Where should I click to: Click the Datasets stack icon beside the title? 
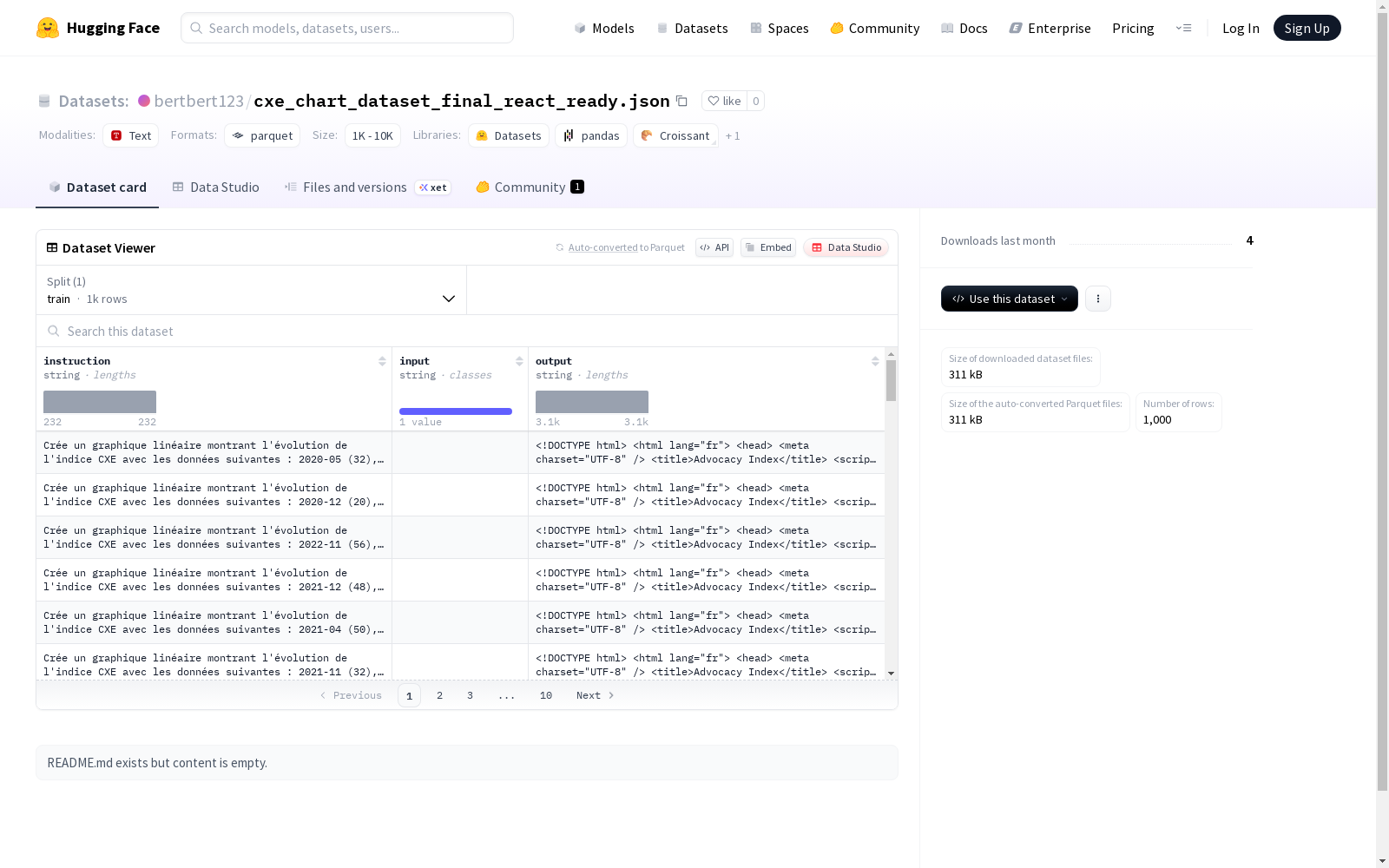(x=44, y=101)
